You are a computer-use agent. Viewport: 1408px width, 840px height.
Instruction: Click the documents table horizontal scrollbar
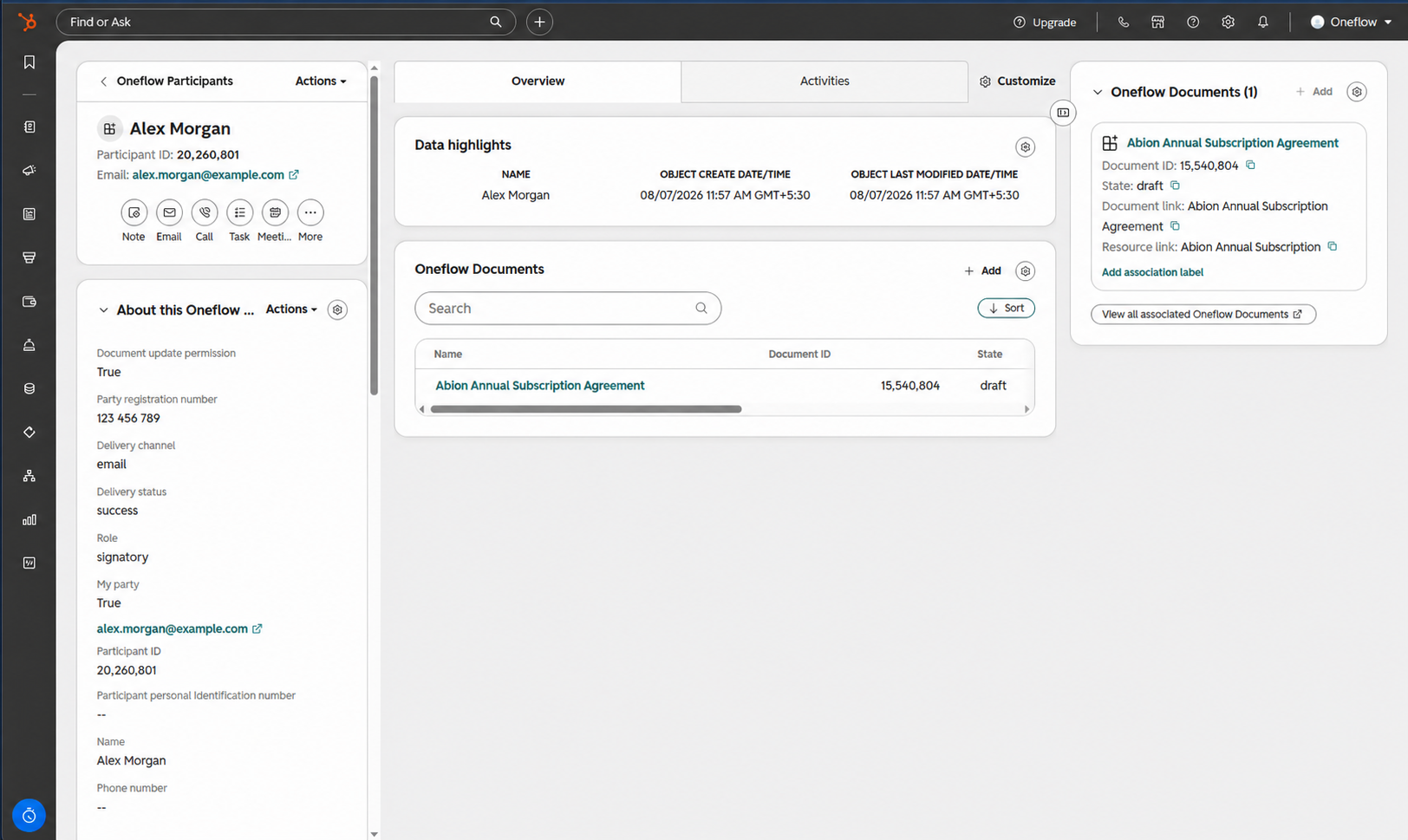pos(586,409)
